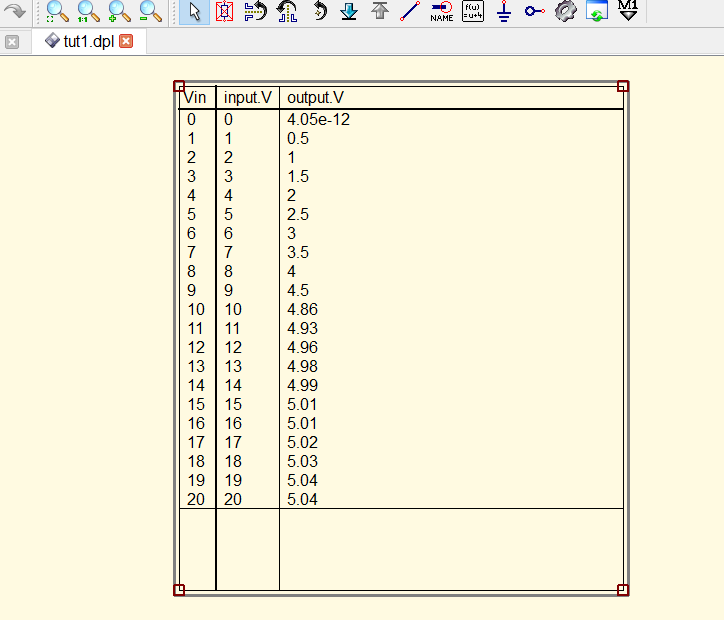Click the bottom-left table resize handle

(x=179, y=590)
